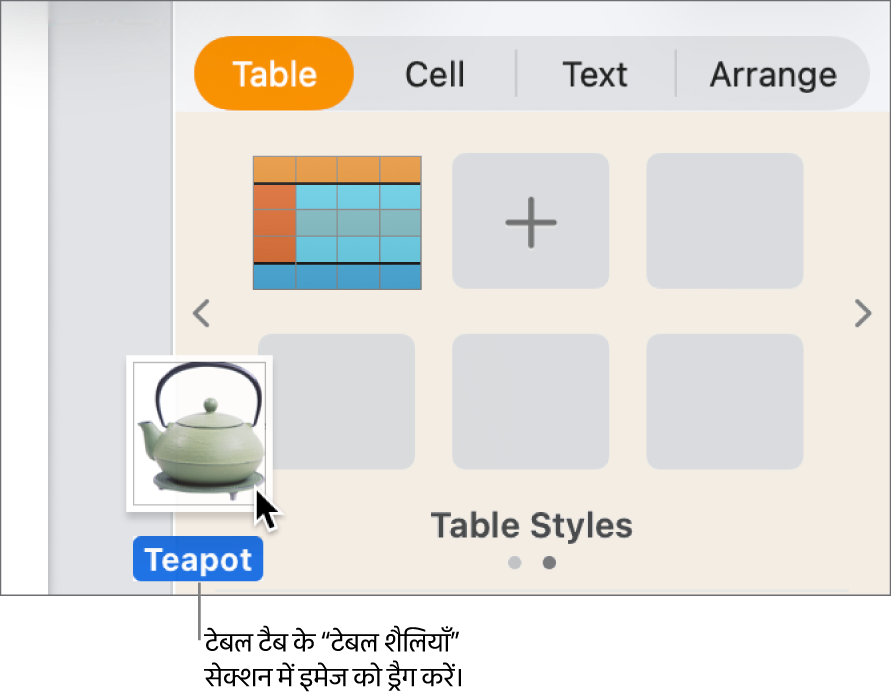The image size is (891, 697).
Task: Show previous table styles with left chevron
Action: point(201,314)
